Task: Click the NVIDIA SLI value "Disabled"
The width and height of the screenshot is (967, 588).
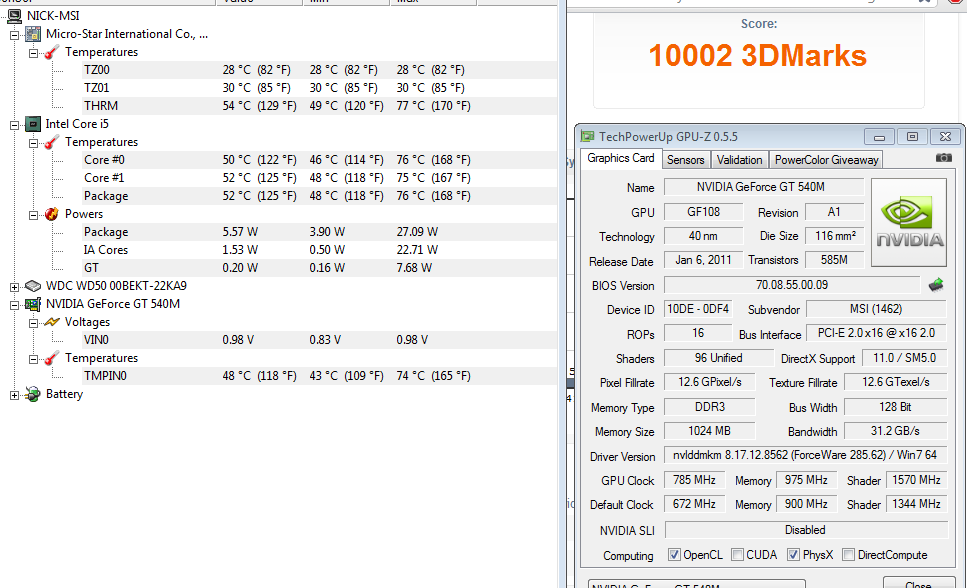Action: click(805, 530)
